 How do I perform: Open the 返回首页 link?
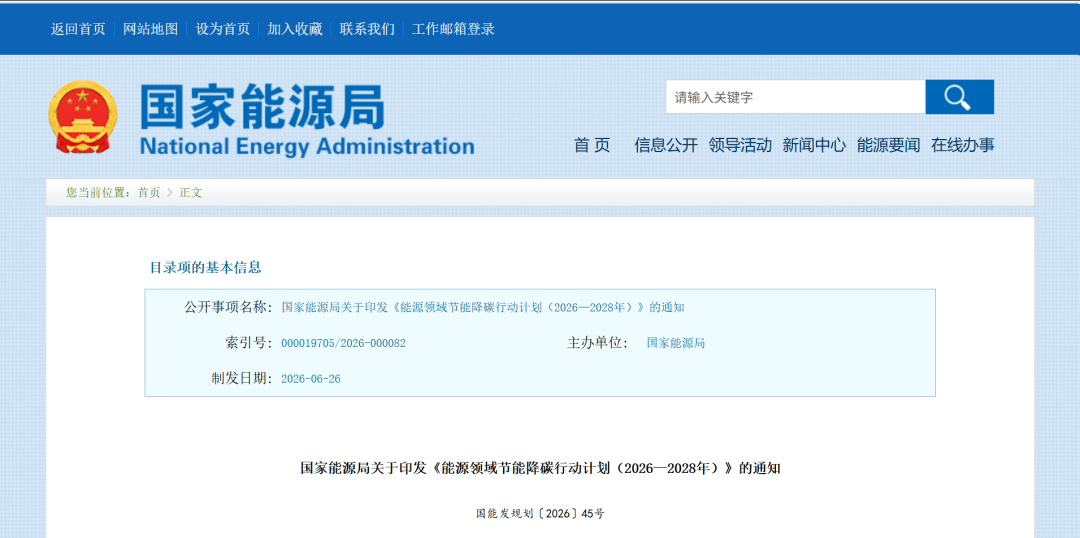coord(78,29)
